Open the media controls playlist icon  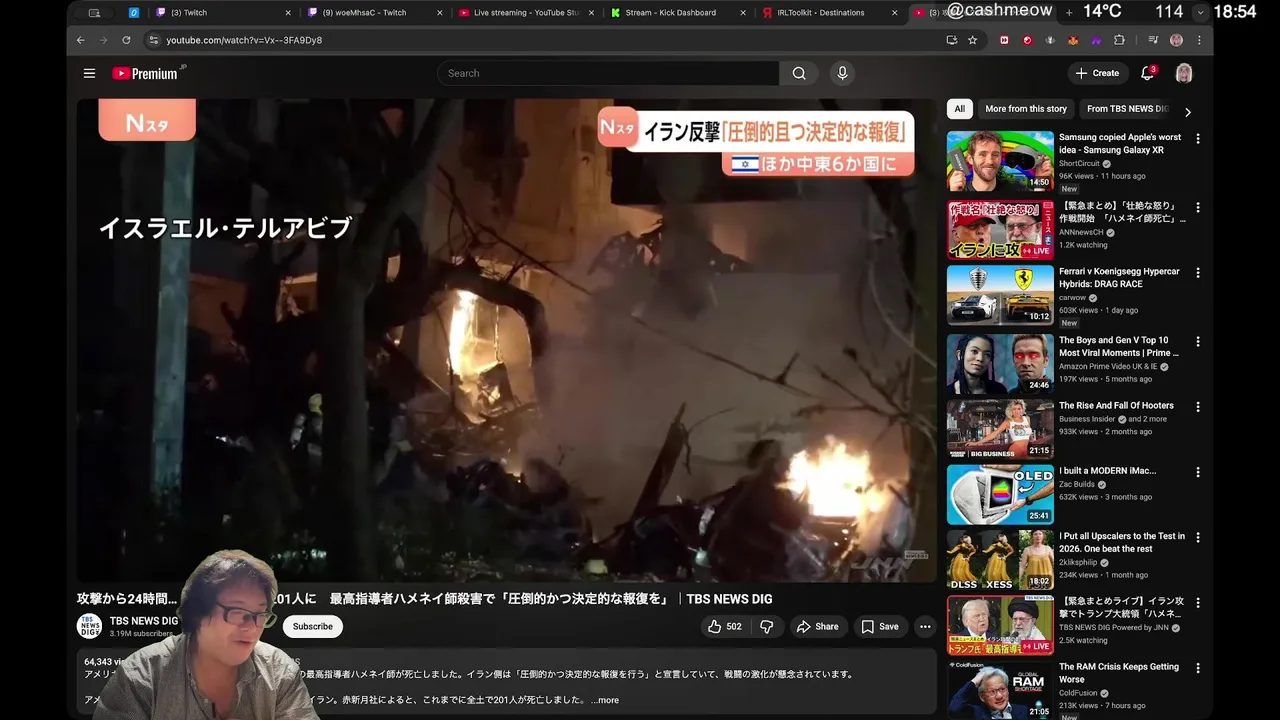pyautogui.click(x=1153, y=40)
